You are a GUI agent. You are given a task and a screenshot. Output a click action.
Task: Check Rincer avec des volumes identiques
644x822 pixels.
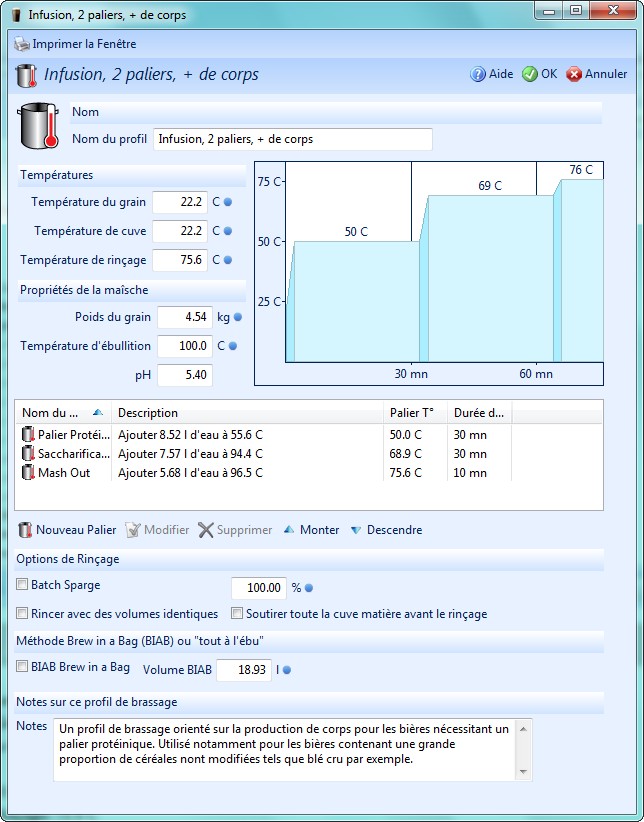click(x=23, y=614)
